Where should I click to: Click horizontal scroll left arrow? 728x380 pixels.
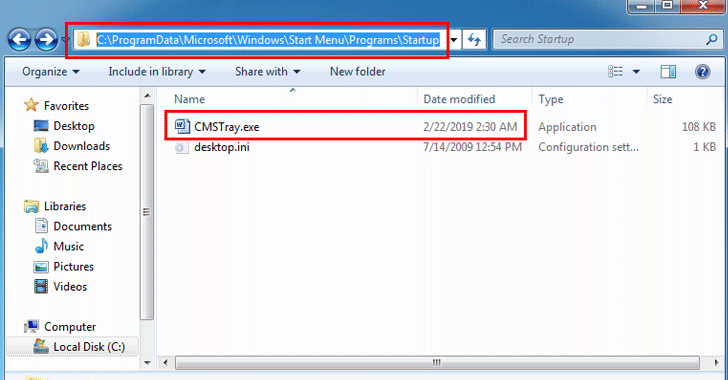point(165,362)
